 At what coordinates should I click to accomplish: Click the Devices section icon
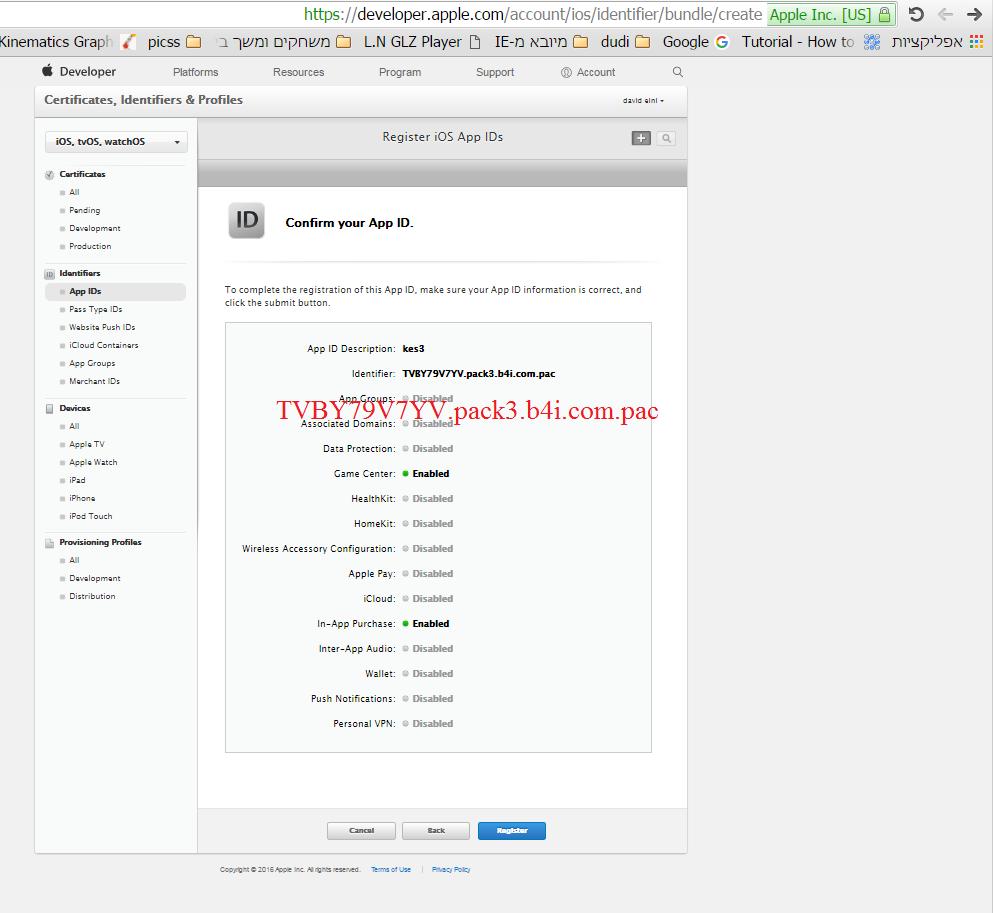pos(49,409)
